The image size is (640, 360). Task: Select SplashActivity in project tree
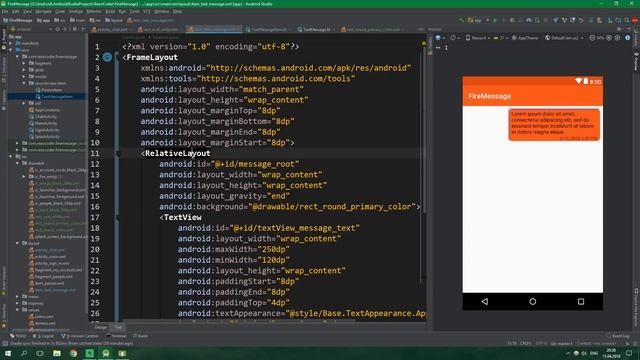(44, 137)
